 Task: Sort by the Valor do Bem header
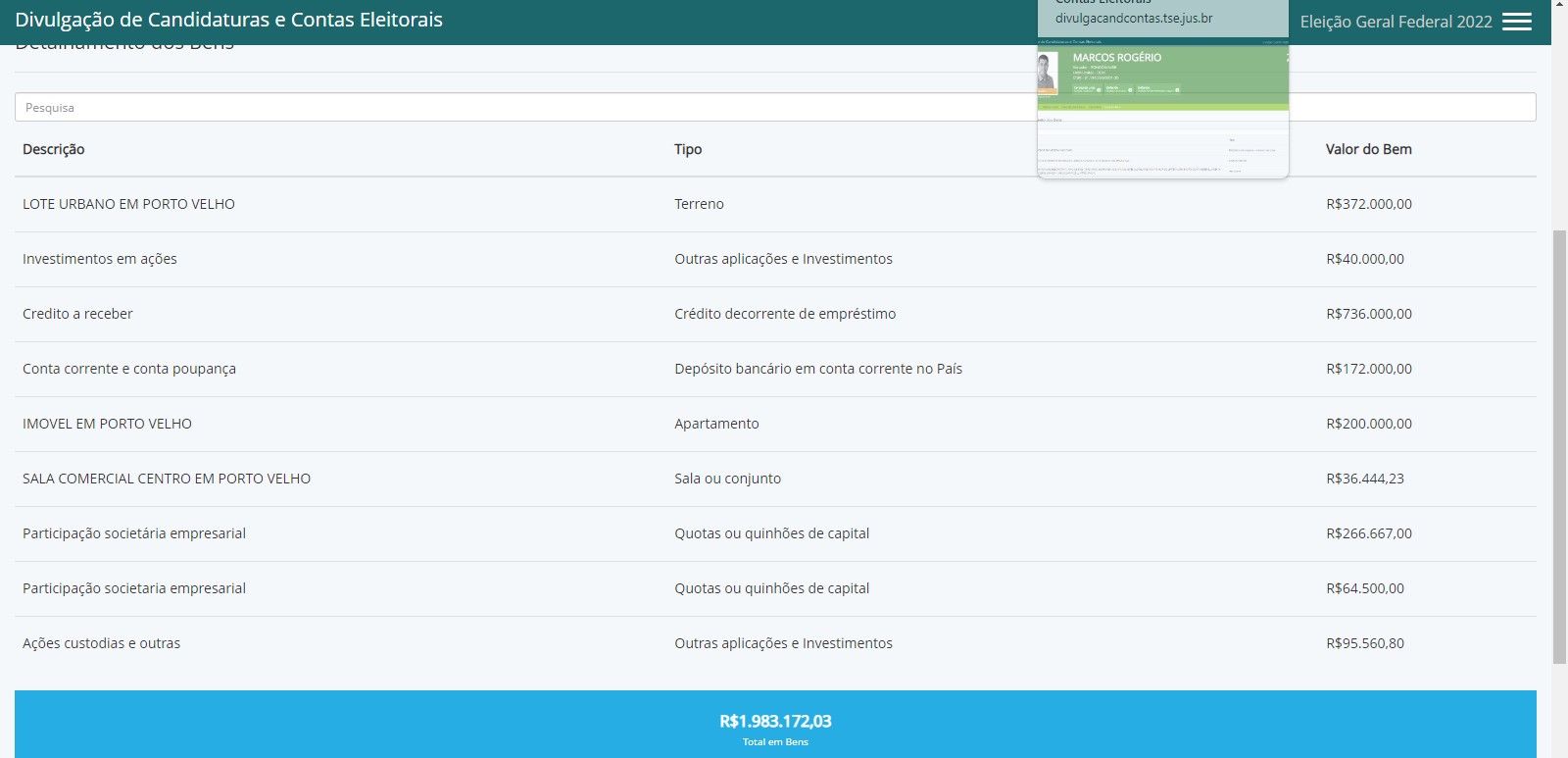coord(1368,149)
